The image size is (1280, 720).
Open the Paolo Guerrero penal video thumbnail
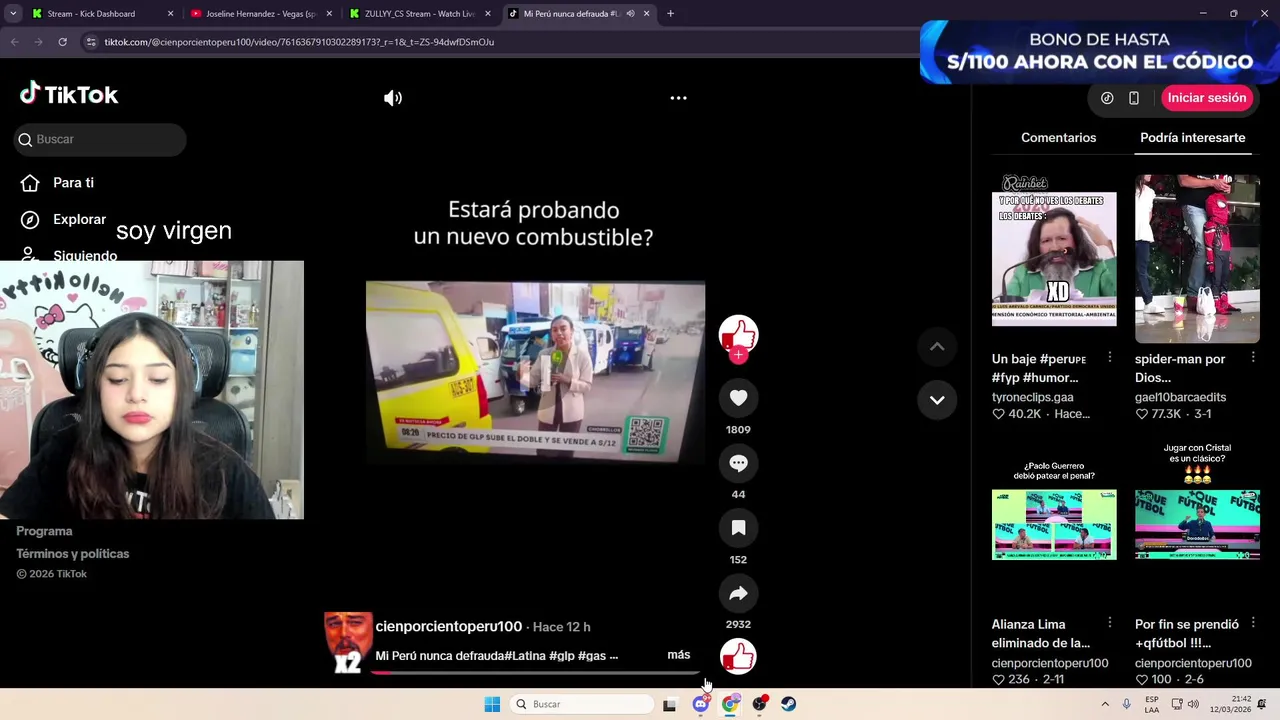(x=1054, y=524)
